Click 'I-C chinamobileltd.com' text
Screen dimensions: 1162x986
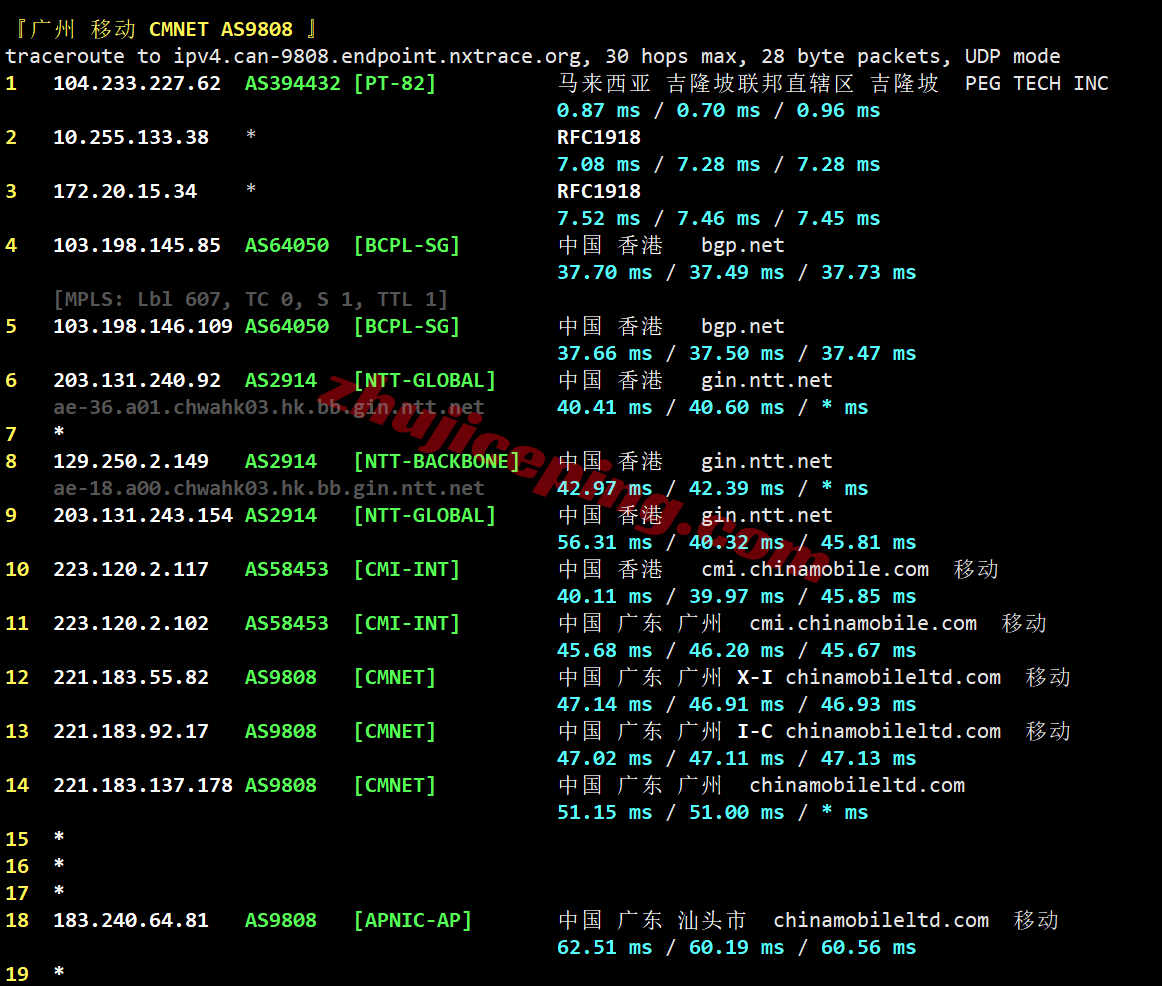[869, 731]
